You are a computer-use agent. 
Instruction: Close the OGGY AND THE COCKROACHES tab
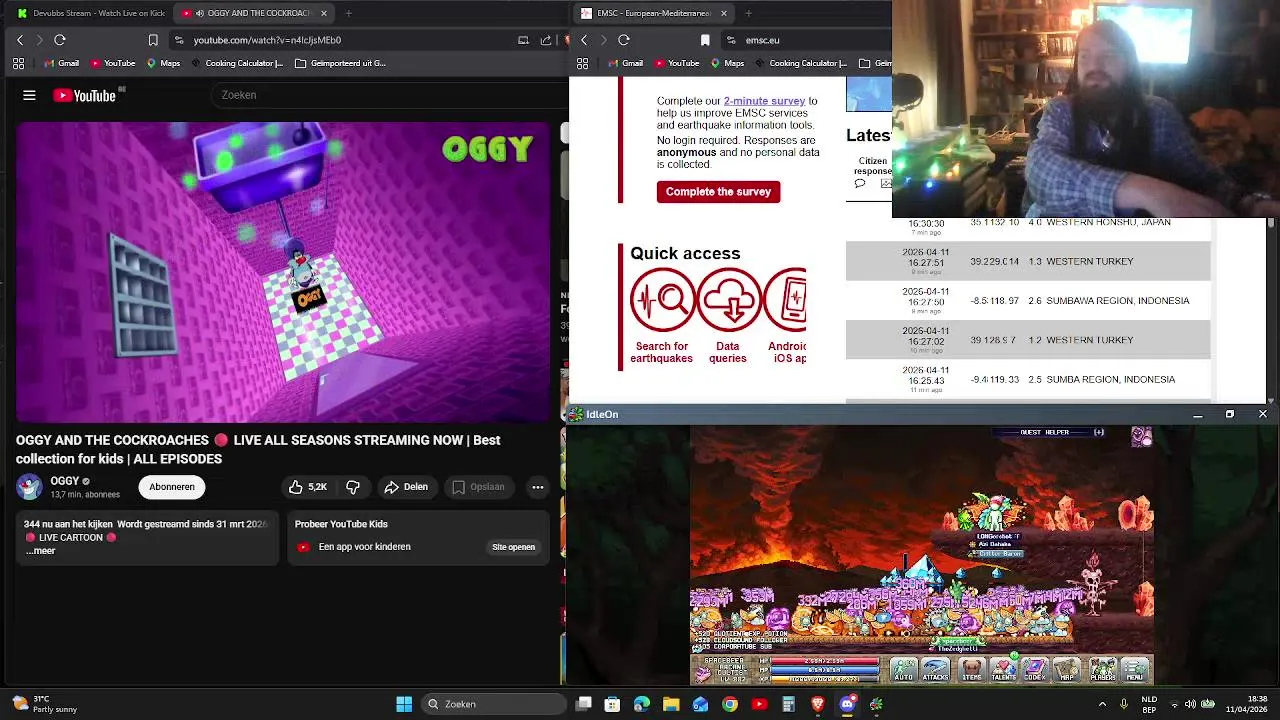tap(323, 13)
